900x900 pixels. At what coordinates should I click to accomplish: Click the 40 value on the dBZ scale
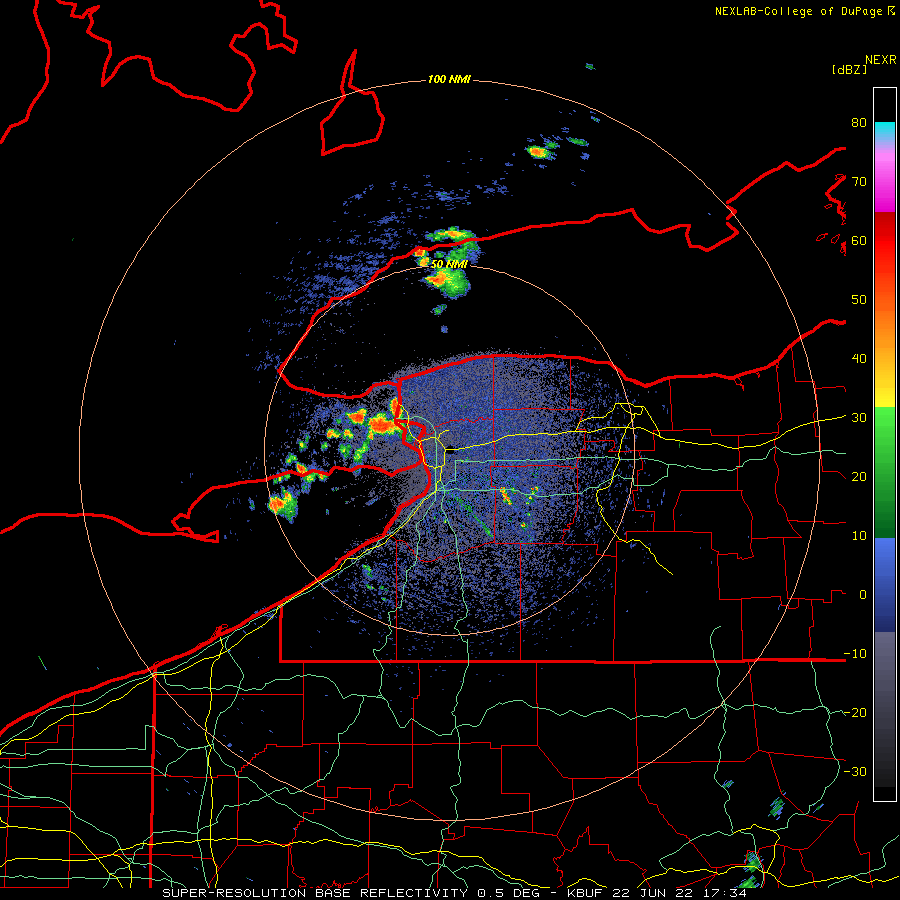(x=859, y=358)
